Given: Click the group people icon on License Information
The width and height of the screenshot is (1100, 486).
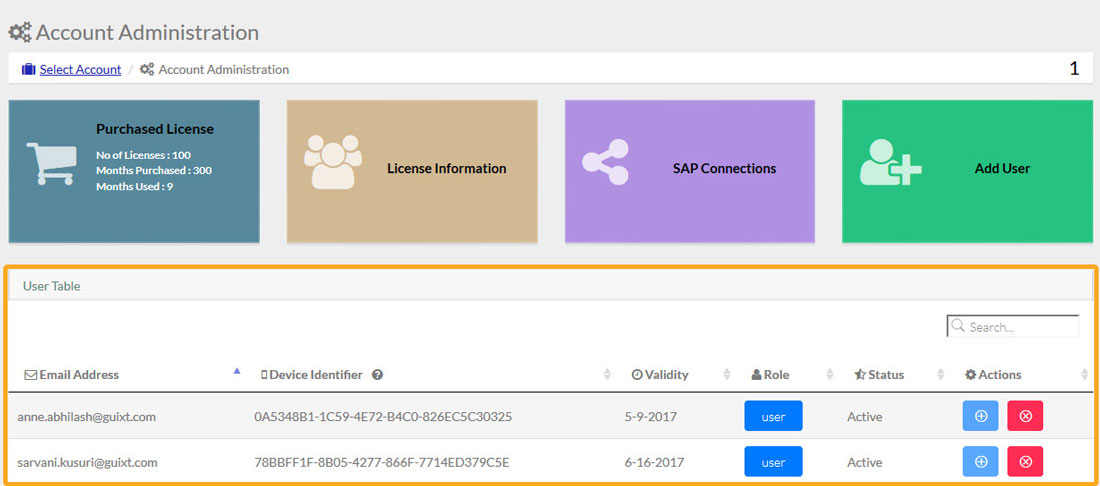Looking at the screenshot, I should point(331,162).
